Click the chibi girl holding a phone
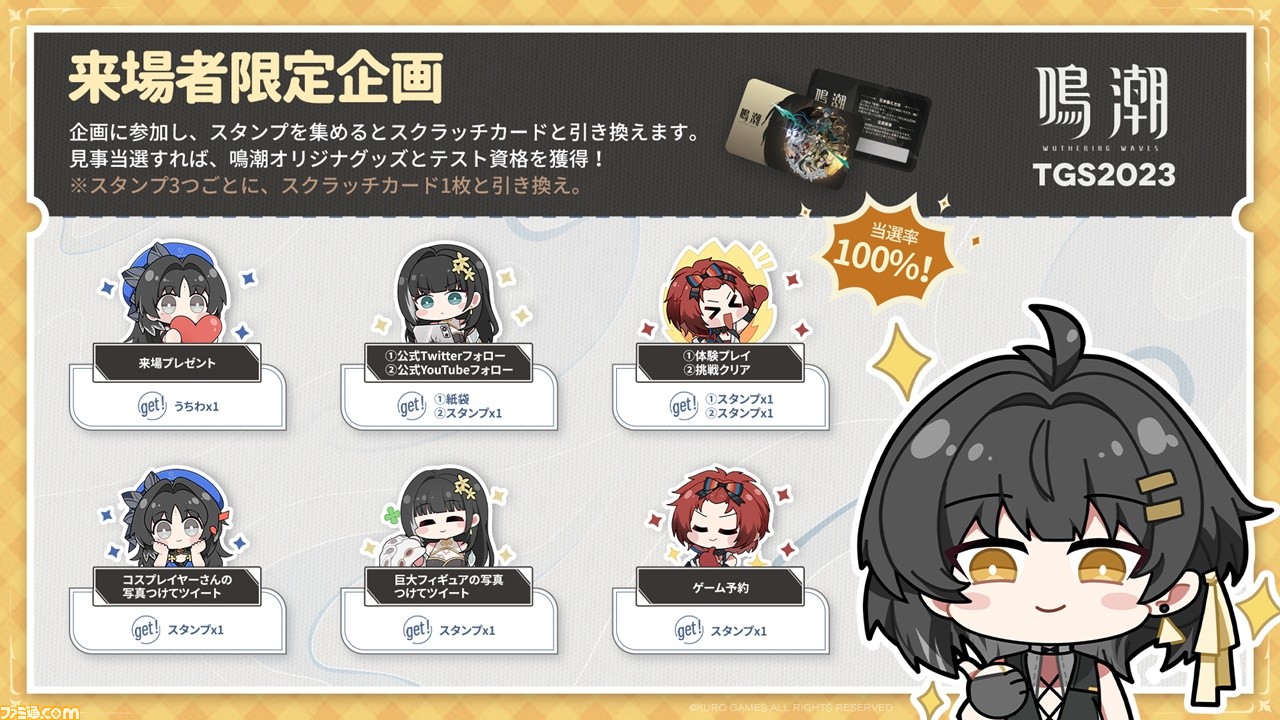The width and height of the screenshot is (1280, 720). click(446, 294)
